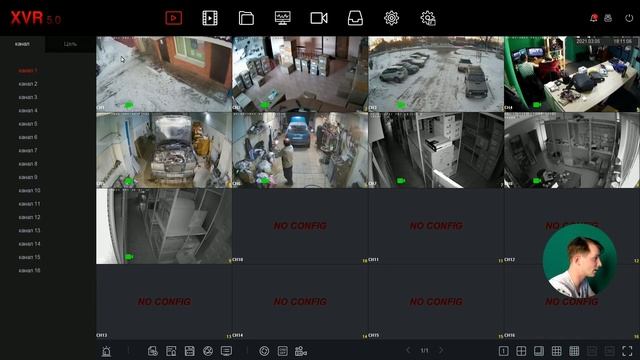640x360 pixels.
Task: Click the add camera icon in bottom toolbar
Action: coord(301,351)
